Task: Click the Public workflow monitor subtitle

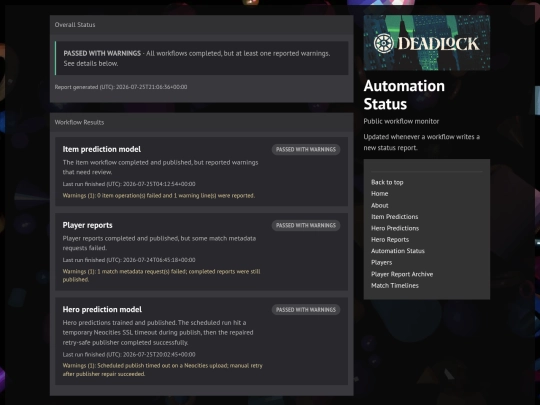Action: click(401, 121)
